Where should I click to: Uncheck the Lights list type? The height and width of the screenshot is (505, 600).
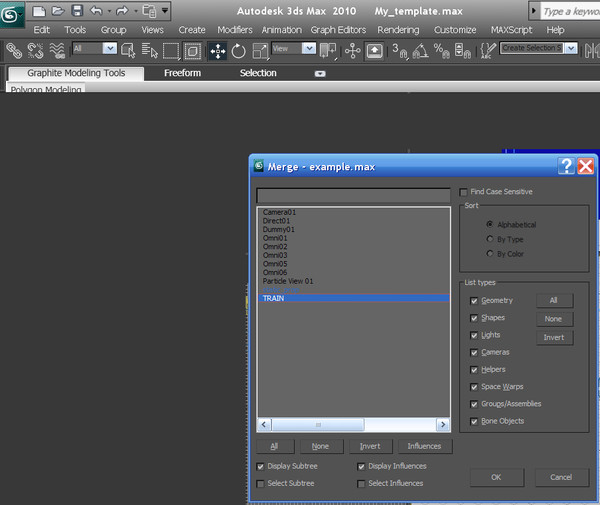coord(474,336)
